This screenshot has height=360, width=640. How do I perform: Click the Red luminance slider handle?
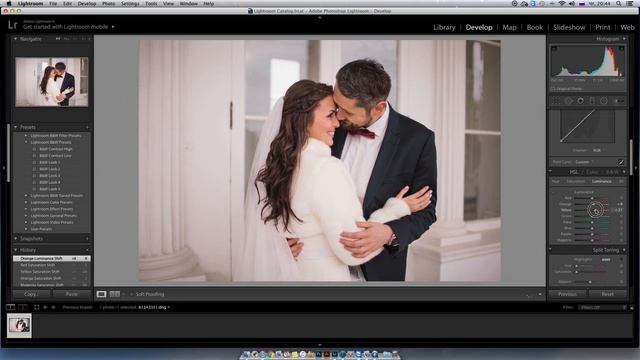592,198
